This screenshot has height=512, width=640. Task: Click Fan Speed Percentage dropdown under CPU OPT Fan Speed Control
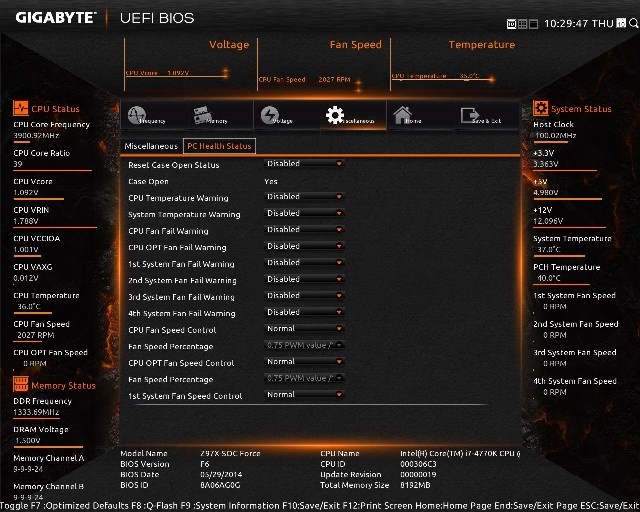click(304, 378)
